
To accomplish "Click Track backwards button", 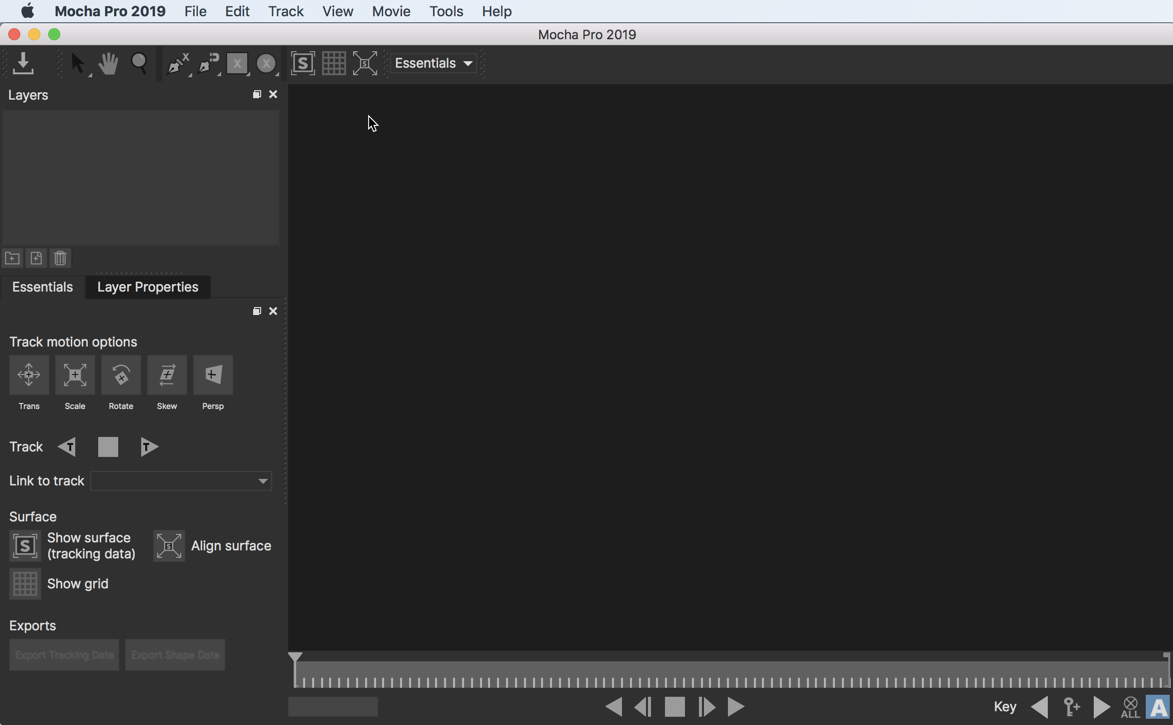I will click(x=67, y=447).
